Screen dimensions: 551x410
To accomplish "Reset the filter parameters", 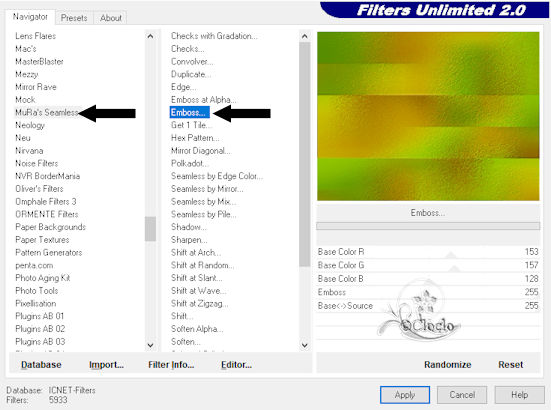I will pos(510,365).
